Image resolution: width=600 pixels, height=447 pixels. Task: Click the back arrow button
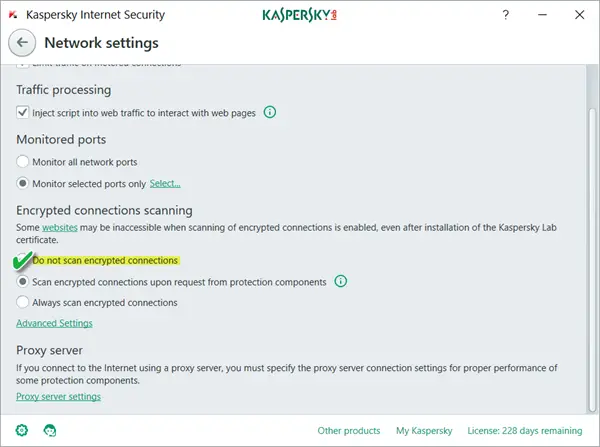(22, 43)
